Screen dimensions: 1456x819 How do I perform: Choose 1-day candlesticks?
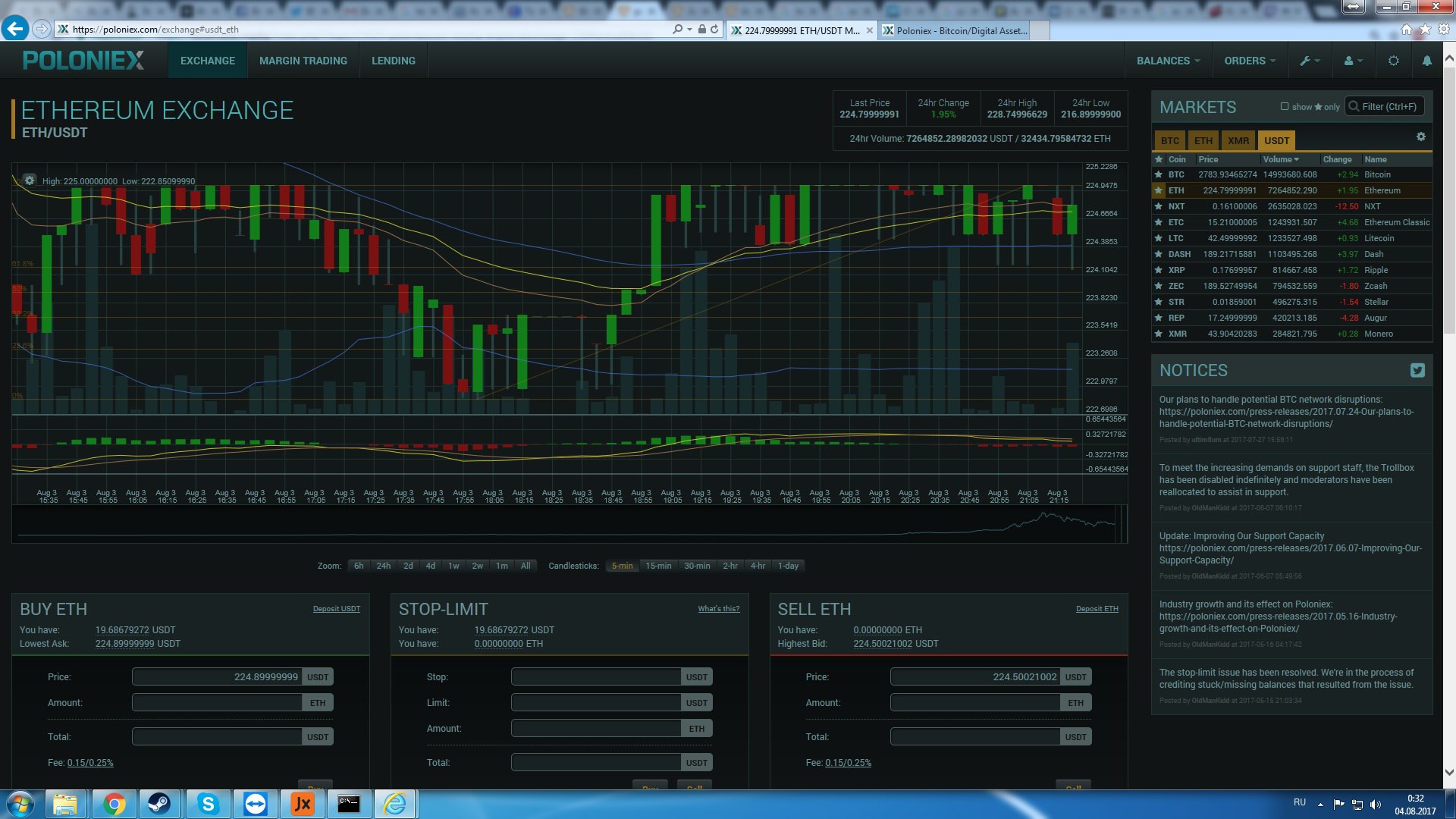(788, 566)
